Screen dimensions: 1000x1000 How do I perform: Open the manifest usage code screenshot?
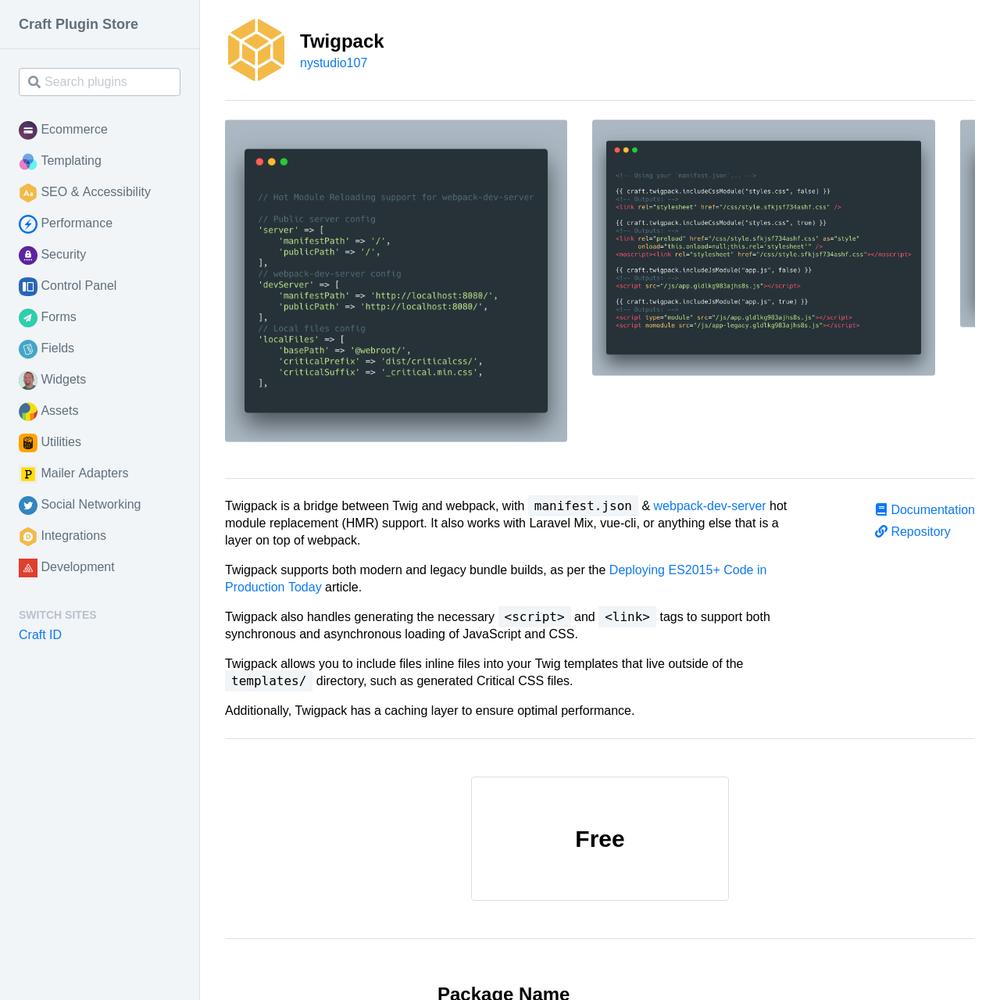click(763, 248)
